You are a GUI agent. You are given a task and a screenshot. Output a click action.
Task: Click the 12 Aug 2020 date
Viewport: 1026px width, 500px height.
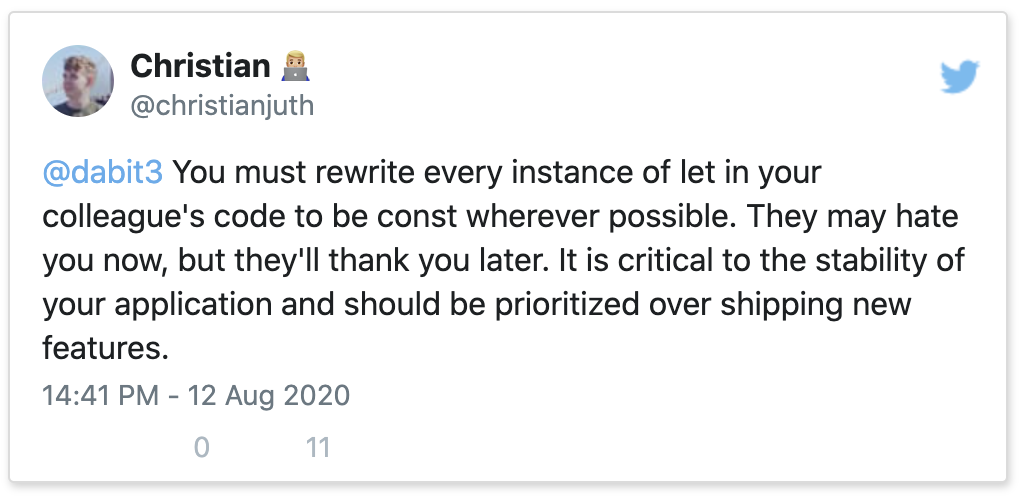click(269, 395)
